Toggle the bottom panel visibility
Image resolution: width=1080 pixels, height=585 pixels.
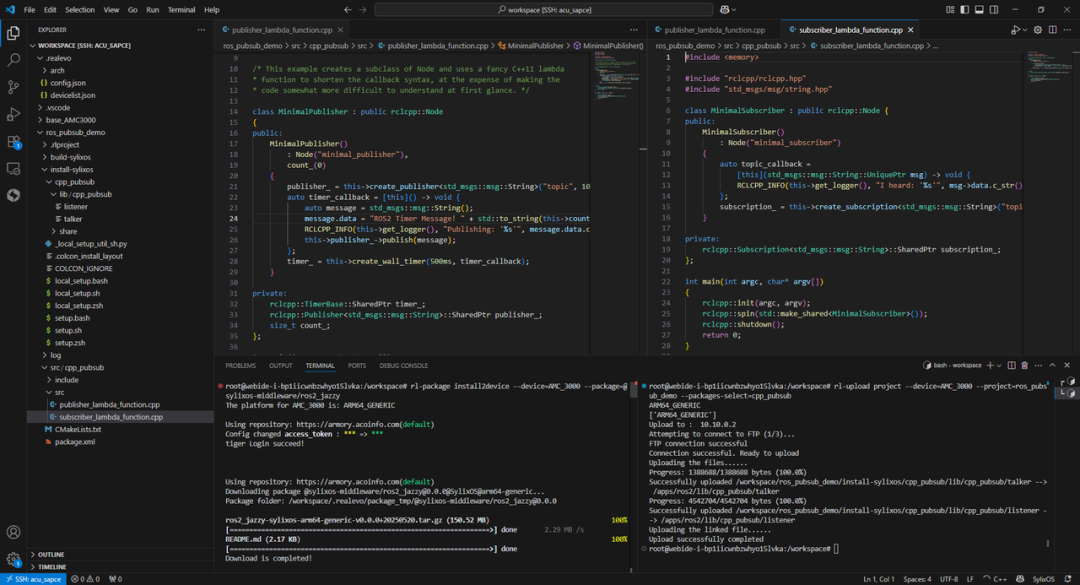pos(980,9)
